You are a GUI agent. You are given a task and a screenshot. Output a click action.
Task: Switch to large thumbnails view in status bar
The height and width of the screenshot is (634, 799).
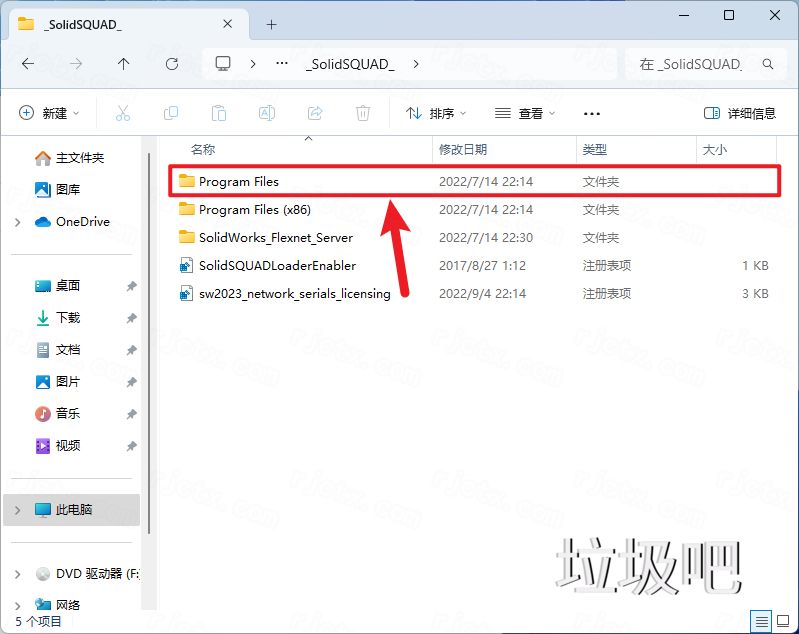[783, 621]
